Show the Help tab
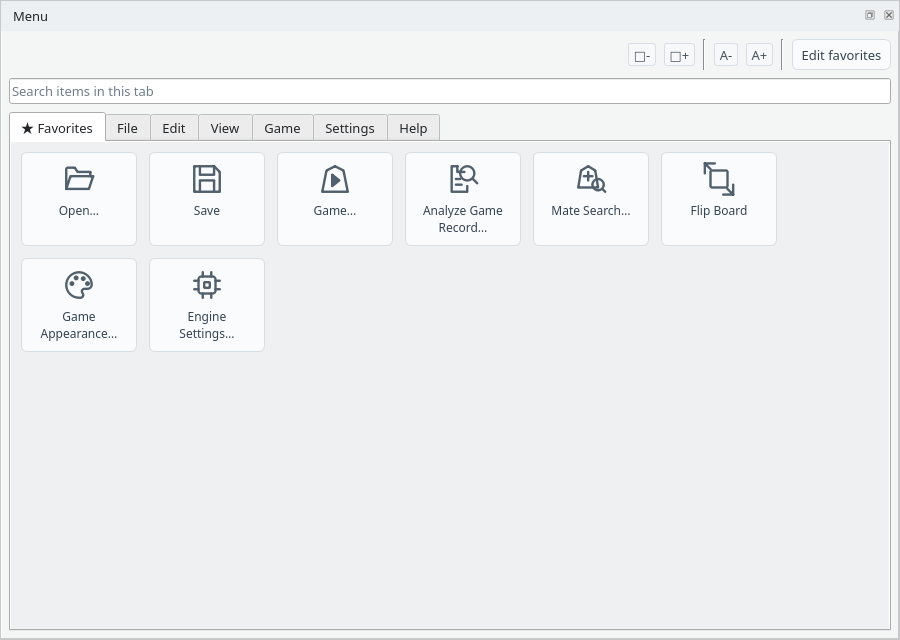This screenshot has height=640, width=900. 413,128
